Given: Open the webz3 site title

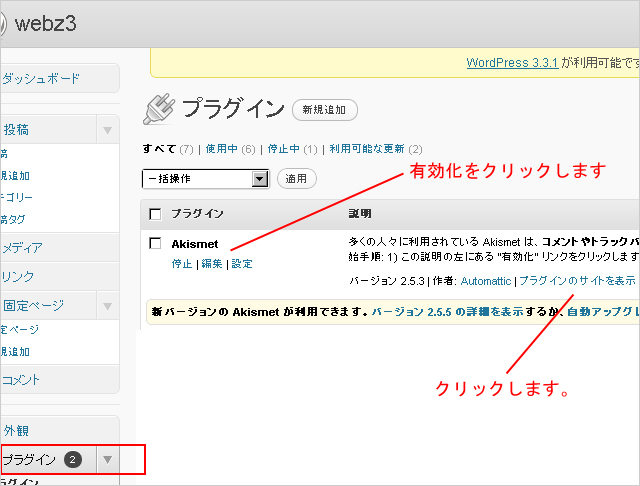Looking at the screenshot, I should [x=45, y=24].
